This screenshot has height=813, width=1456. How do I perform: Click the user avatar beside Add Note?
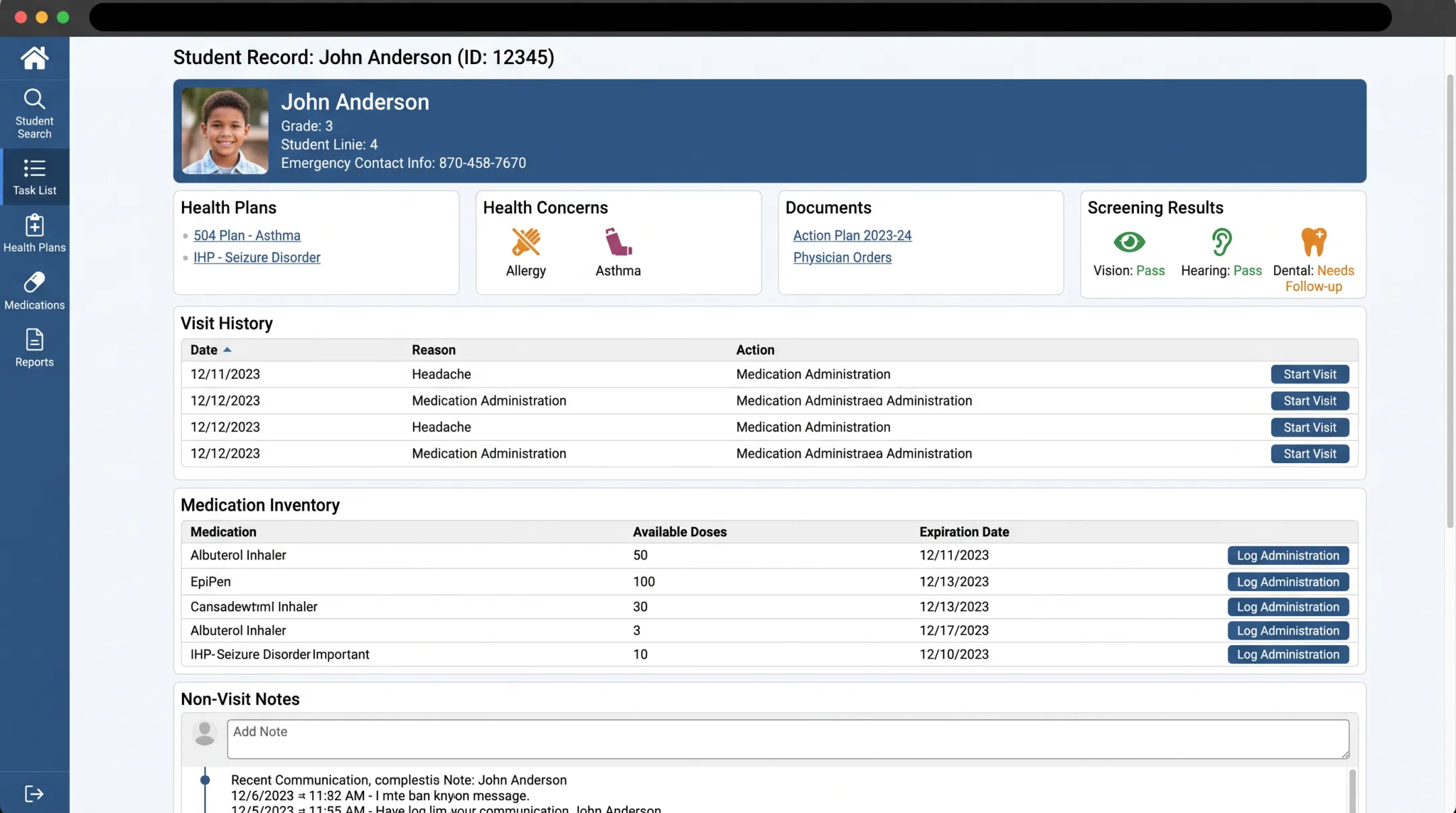point(204,733)
